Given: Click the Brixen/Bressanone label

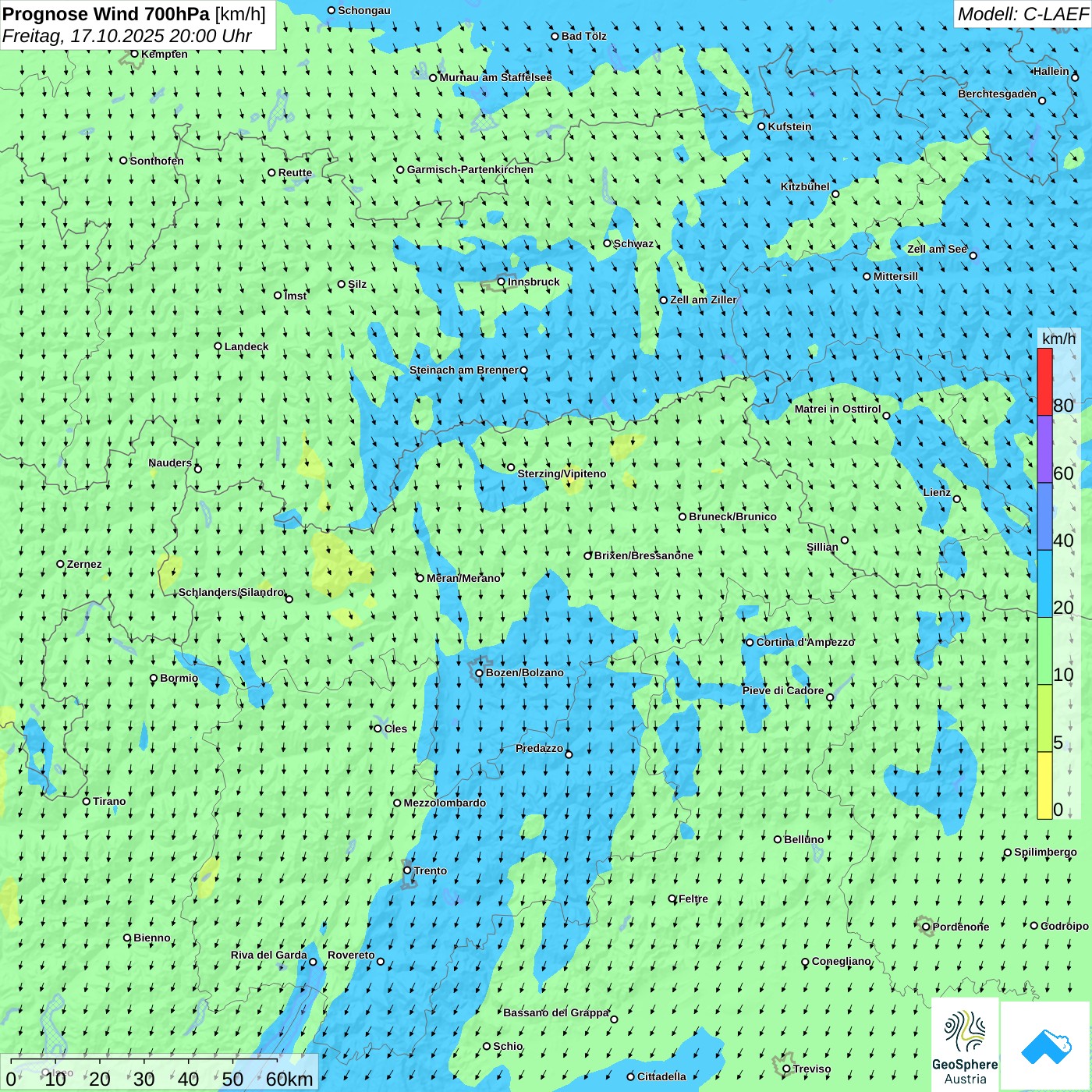Looking at the screenshot, I should [x=643, y=555].
